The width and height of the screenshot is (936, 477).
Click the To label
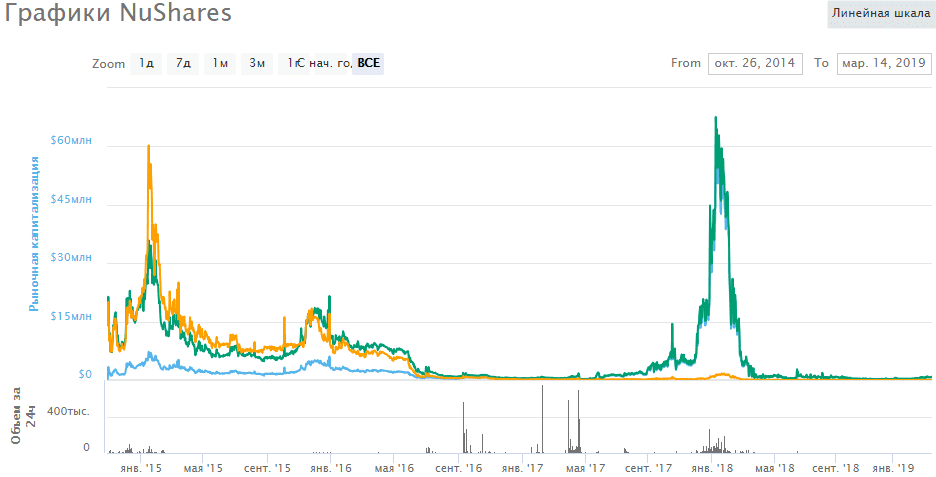coord(821,63)
